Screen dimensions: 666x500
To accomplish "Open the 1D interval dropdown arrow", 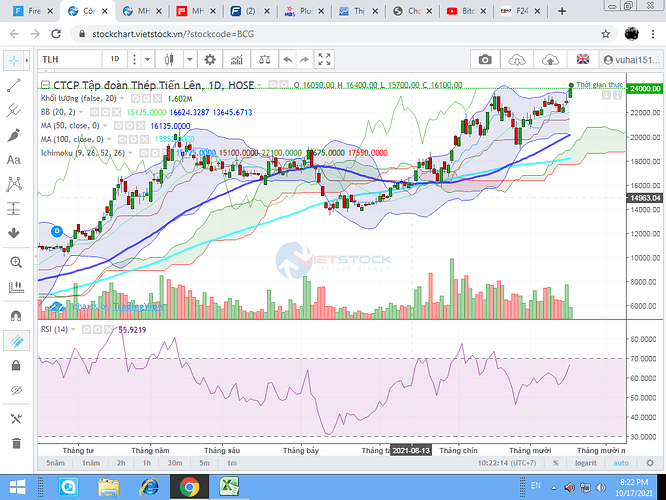I will pos(147,59).
